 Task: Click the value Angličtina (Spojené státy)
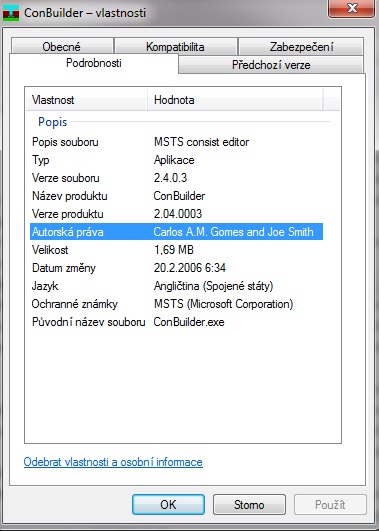coord(213,286)
